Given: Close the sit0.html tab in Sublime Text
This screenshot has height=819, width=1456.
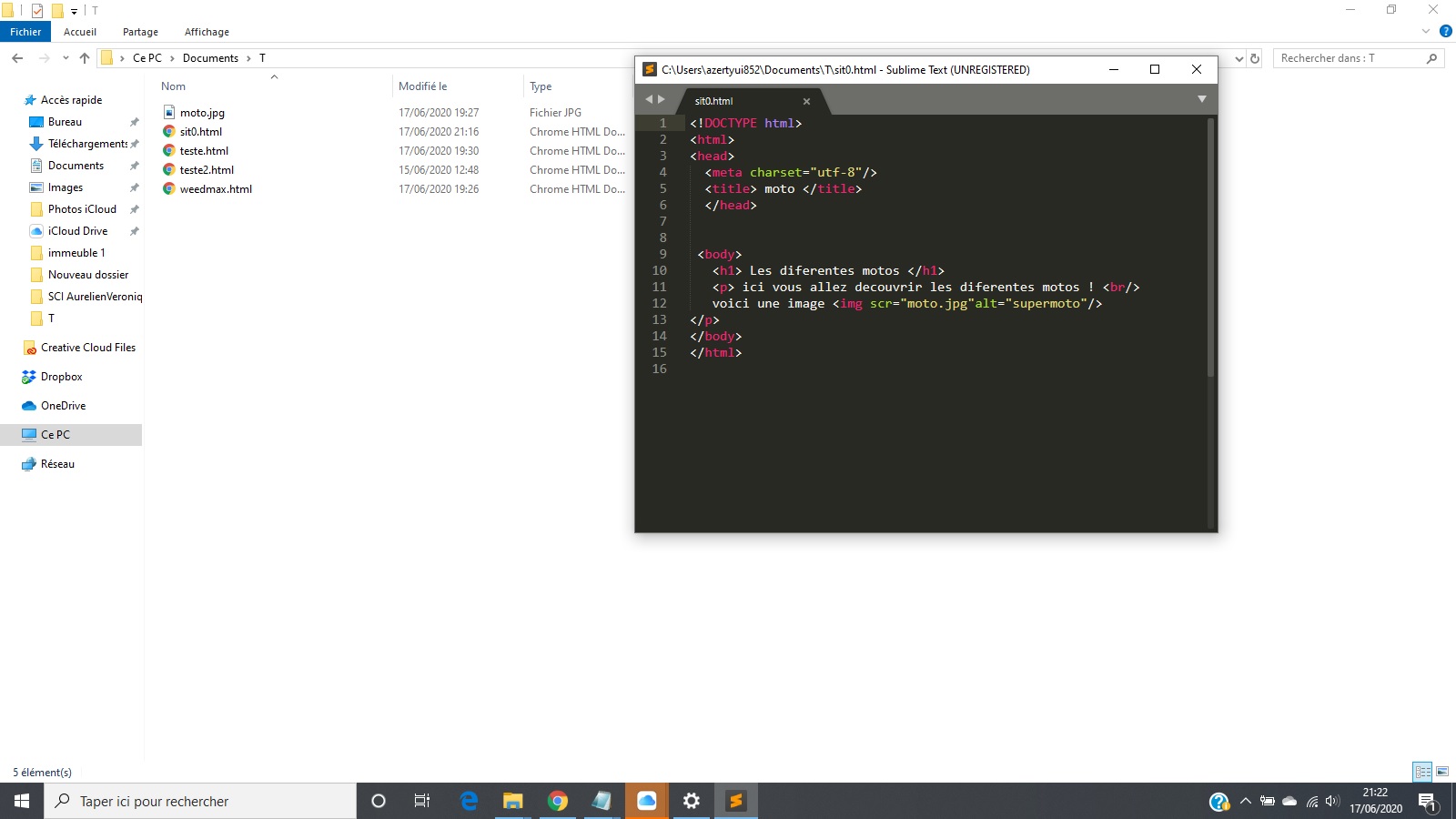Looking at the screenshot, I should tap(806, 101).
